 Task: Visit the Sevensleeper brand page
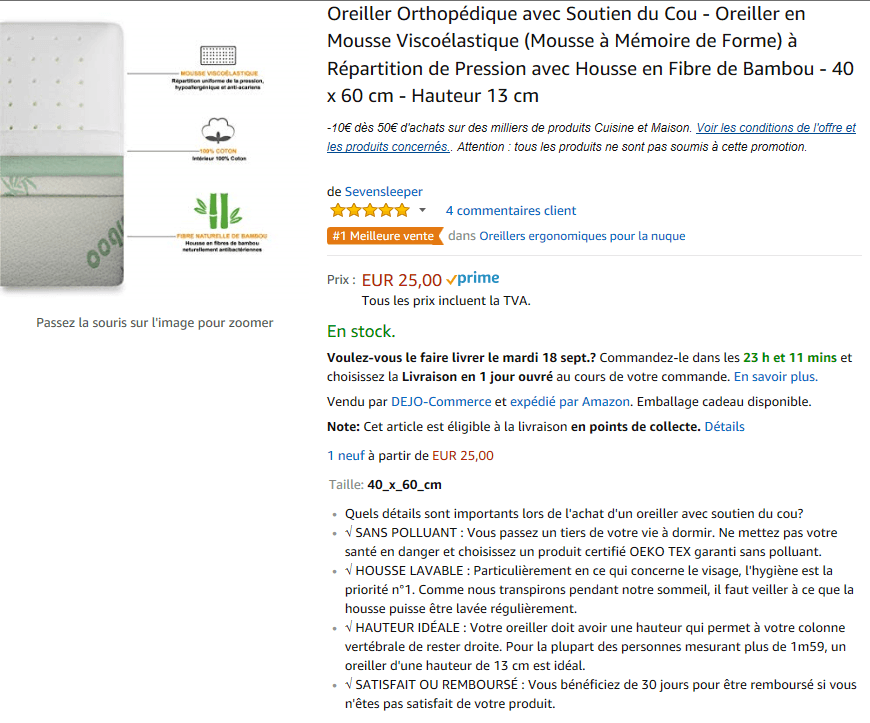(384, 191)
